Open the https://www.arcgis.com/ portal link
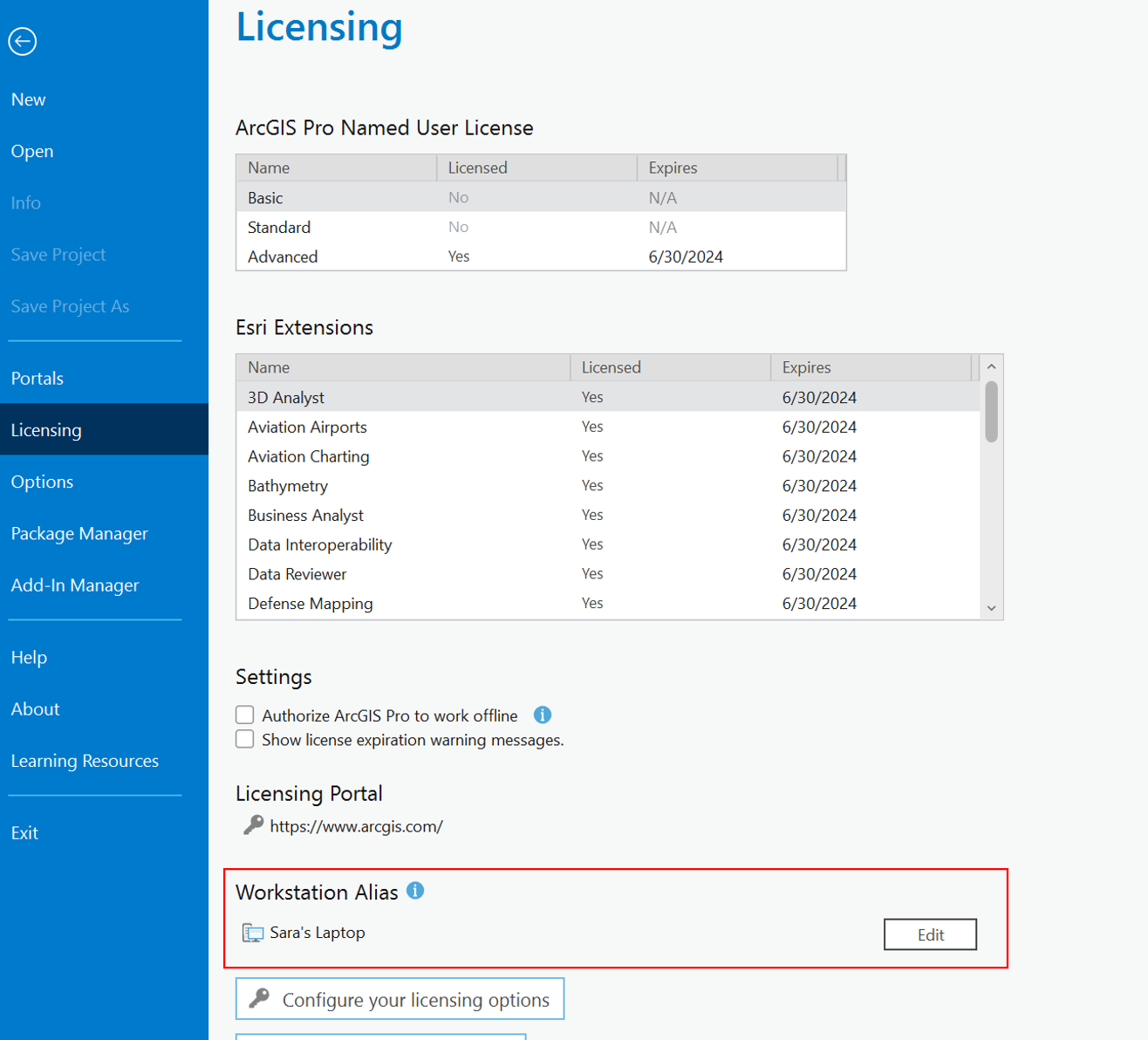 [x=356, y=826]
